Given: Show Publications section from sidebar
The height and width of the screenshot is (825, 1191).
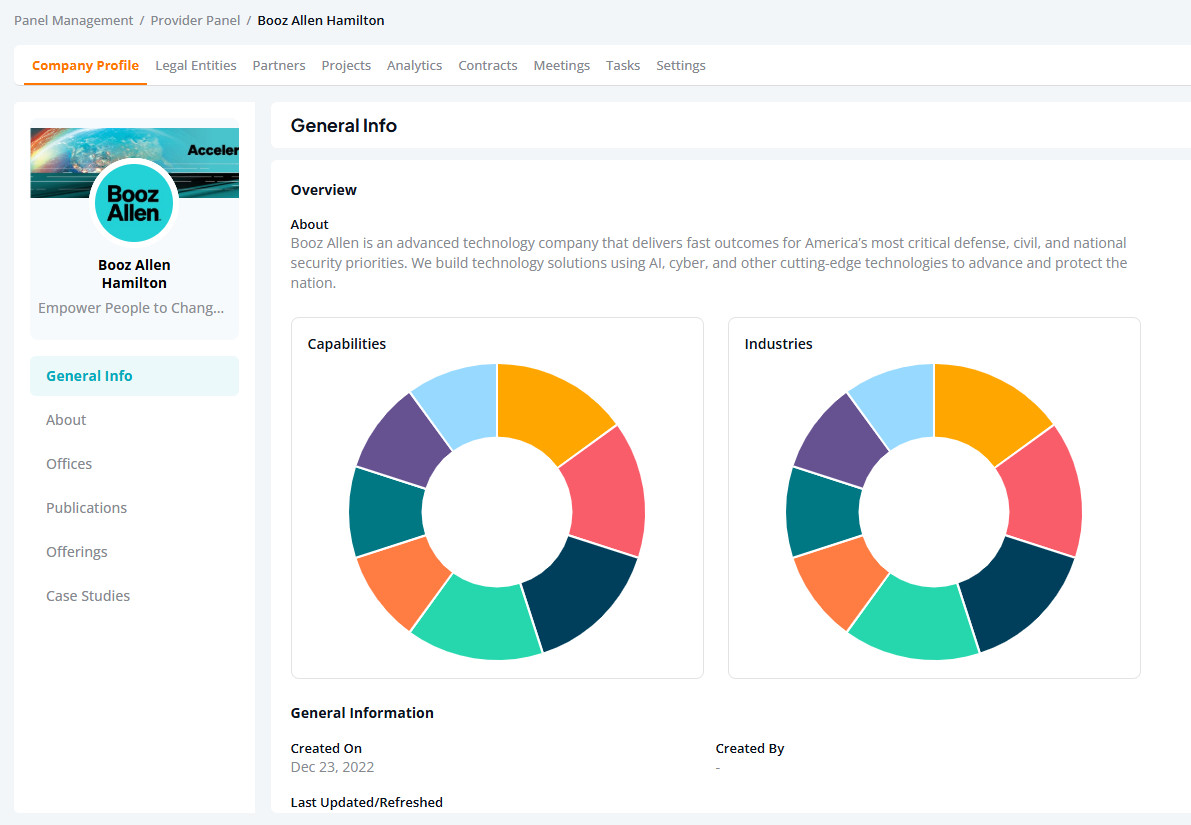Looking at the screenshot, I should click(x=87, y=508).
